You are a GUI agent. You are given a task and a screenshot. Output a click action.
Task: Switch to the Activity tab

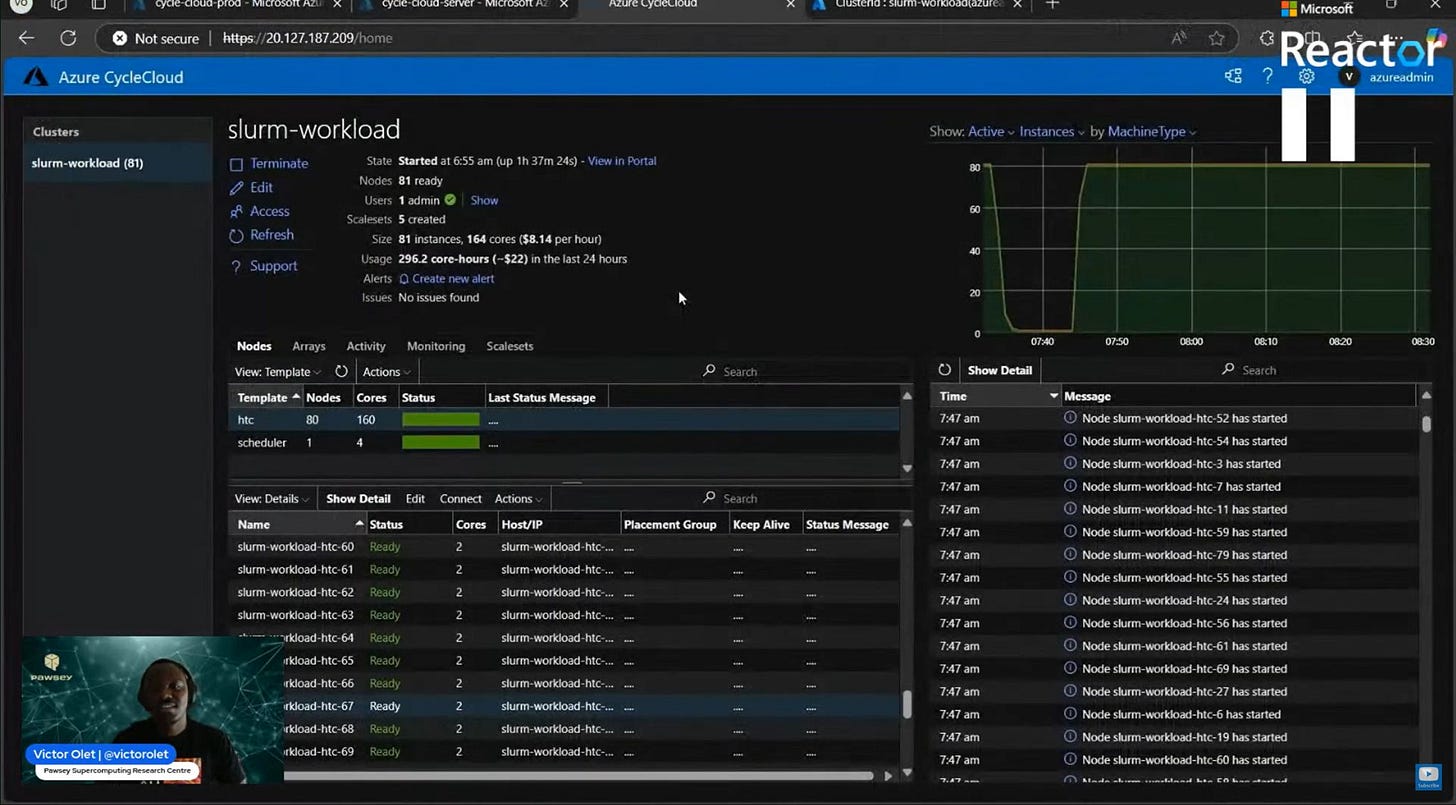366,346
